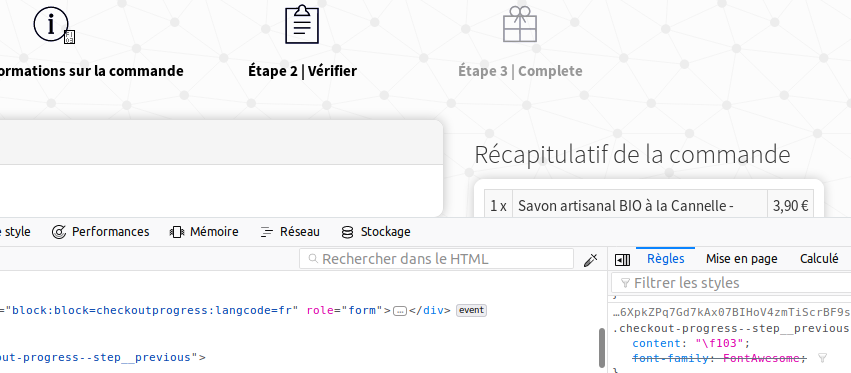Screen dimensions: 851x373
Task: Click the 'event' badge on the div
Action: [x=471, y=311]
